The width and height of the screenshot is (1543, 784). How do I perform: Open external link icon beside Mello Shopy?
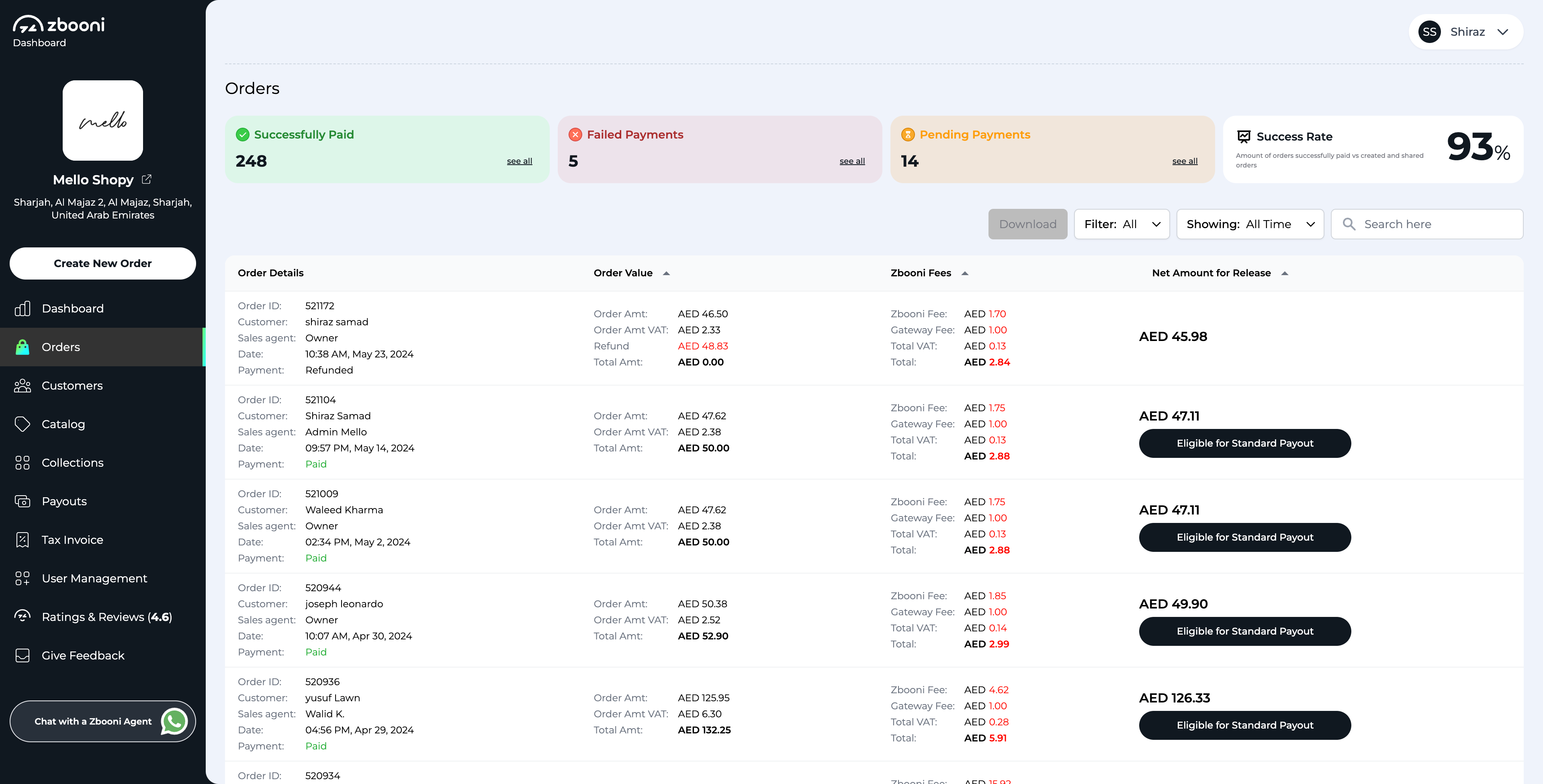click(x=146, y=179)
